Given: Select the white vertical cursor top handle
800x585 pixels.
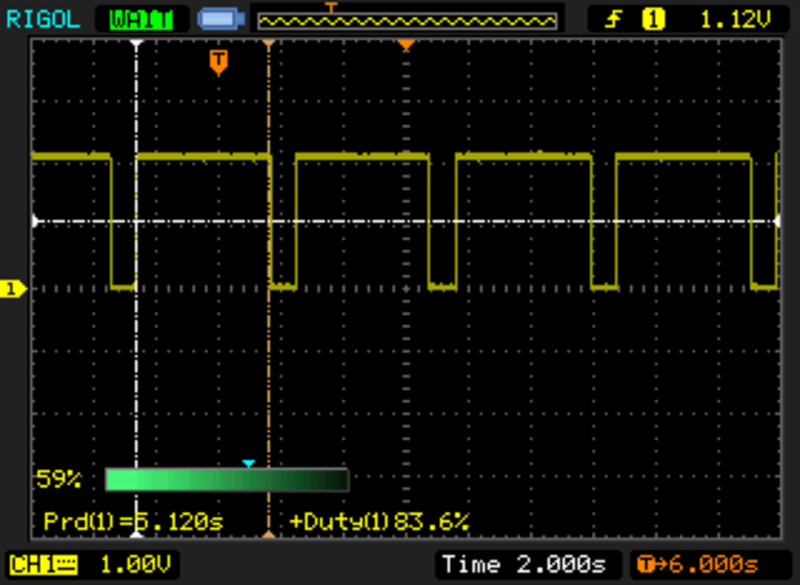Looking at the screenshot, I should pos(136,44).
